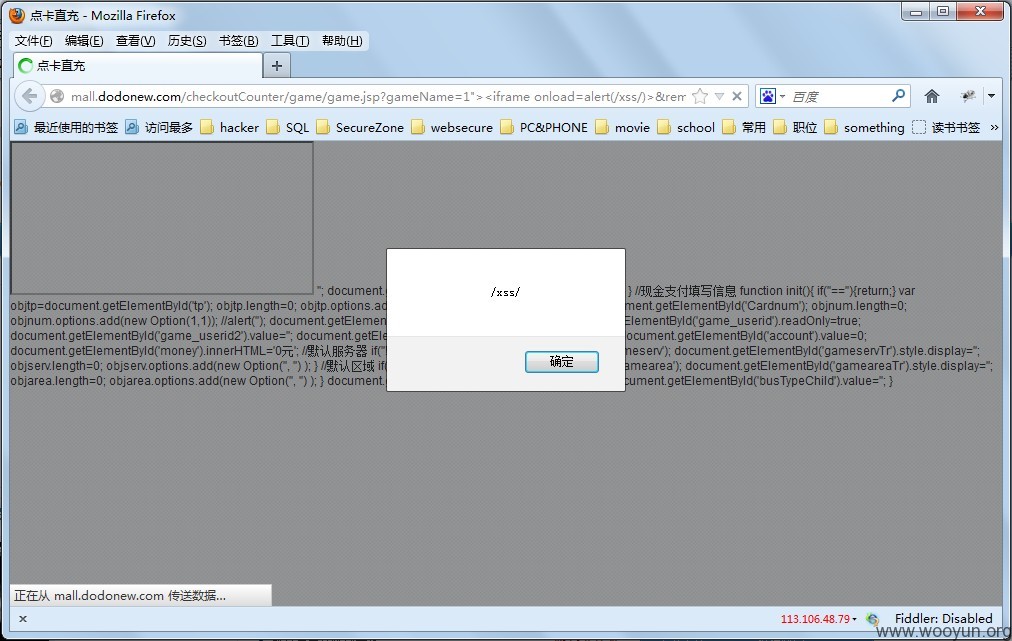This screenshot has width=1012, height=641.
Task: Click the 百度 search input field
Action: tap(839, 96)
